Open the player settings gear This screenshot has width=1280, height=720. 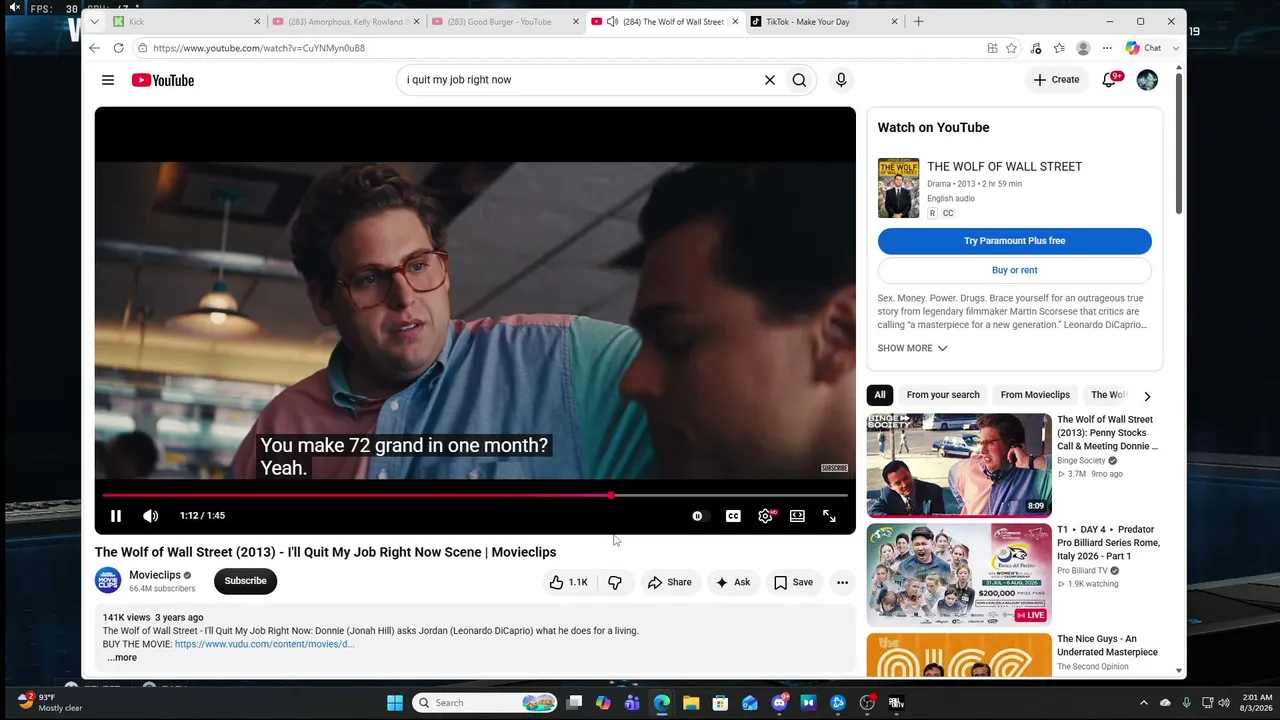[765, 516]
